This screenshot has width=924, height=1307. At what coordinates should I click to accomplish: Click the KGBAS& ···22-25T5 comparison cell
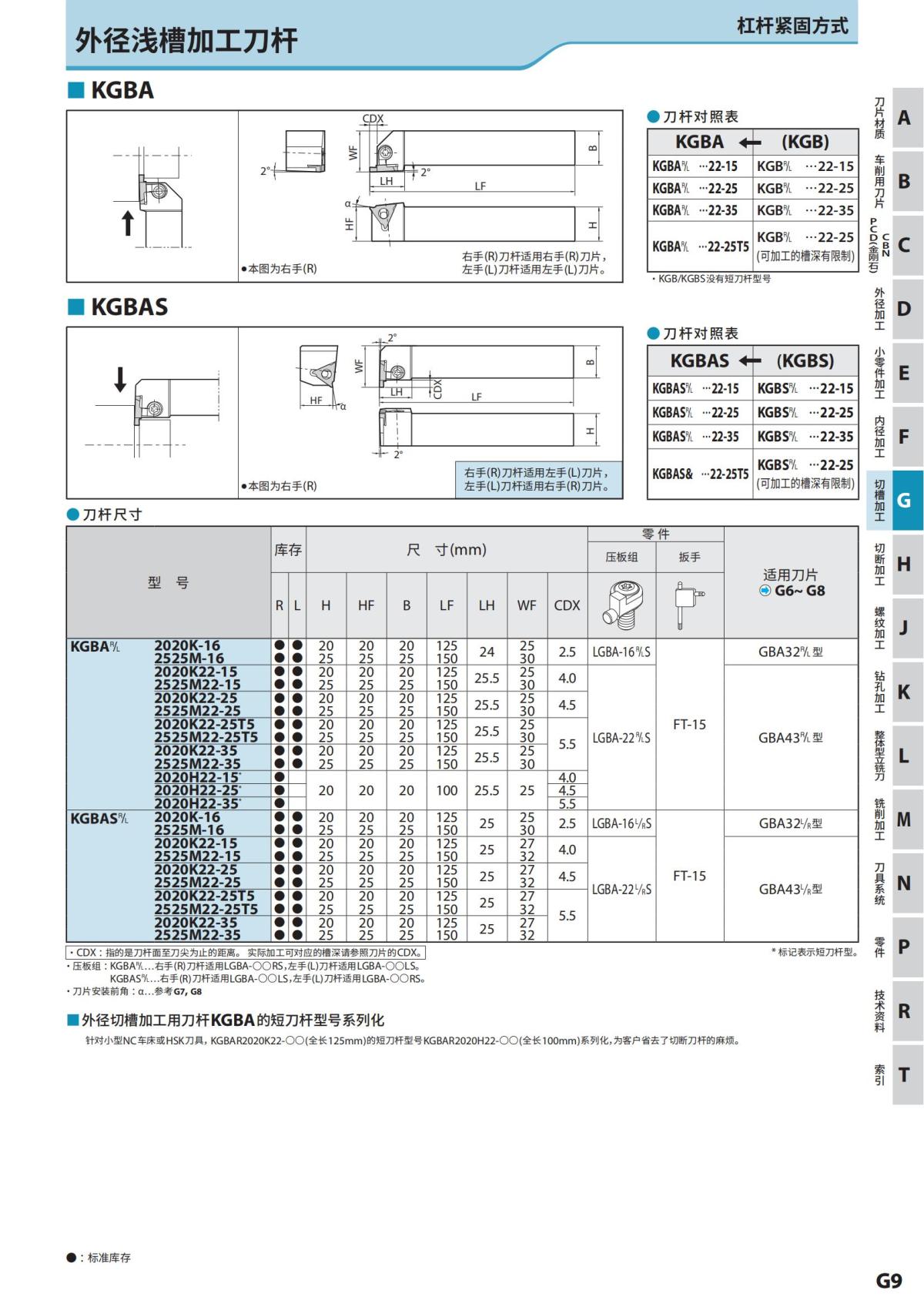tap(700, 474)
